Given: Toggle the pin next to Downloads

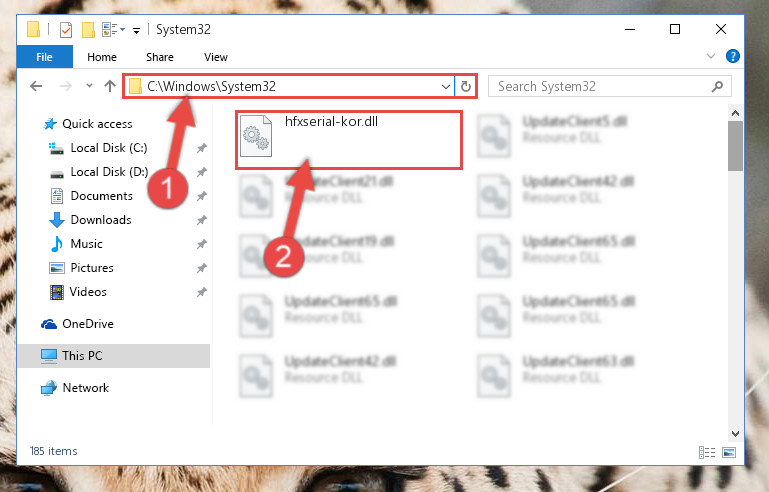Looking at the screenshot, I should 202,220.
